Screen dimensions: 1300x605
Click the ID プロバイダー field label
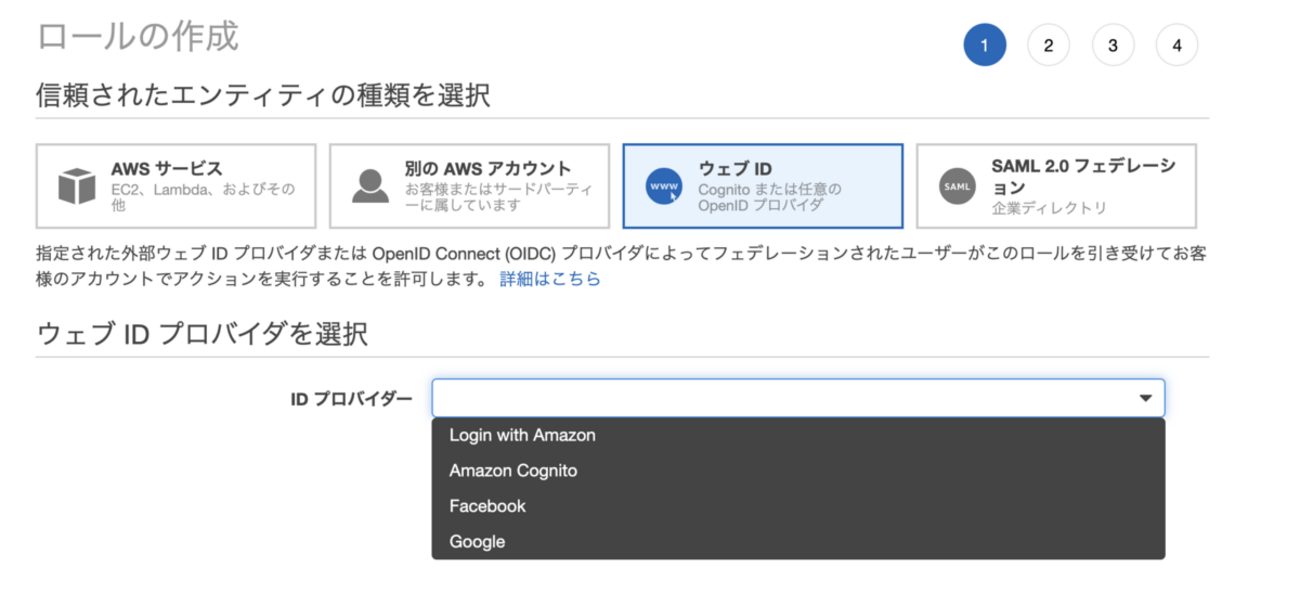click(350, 398)
